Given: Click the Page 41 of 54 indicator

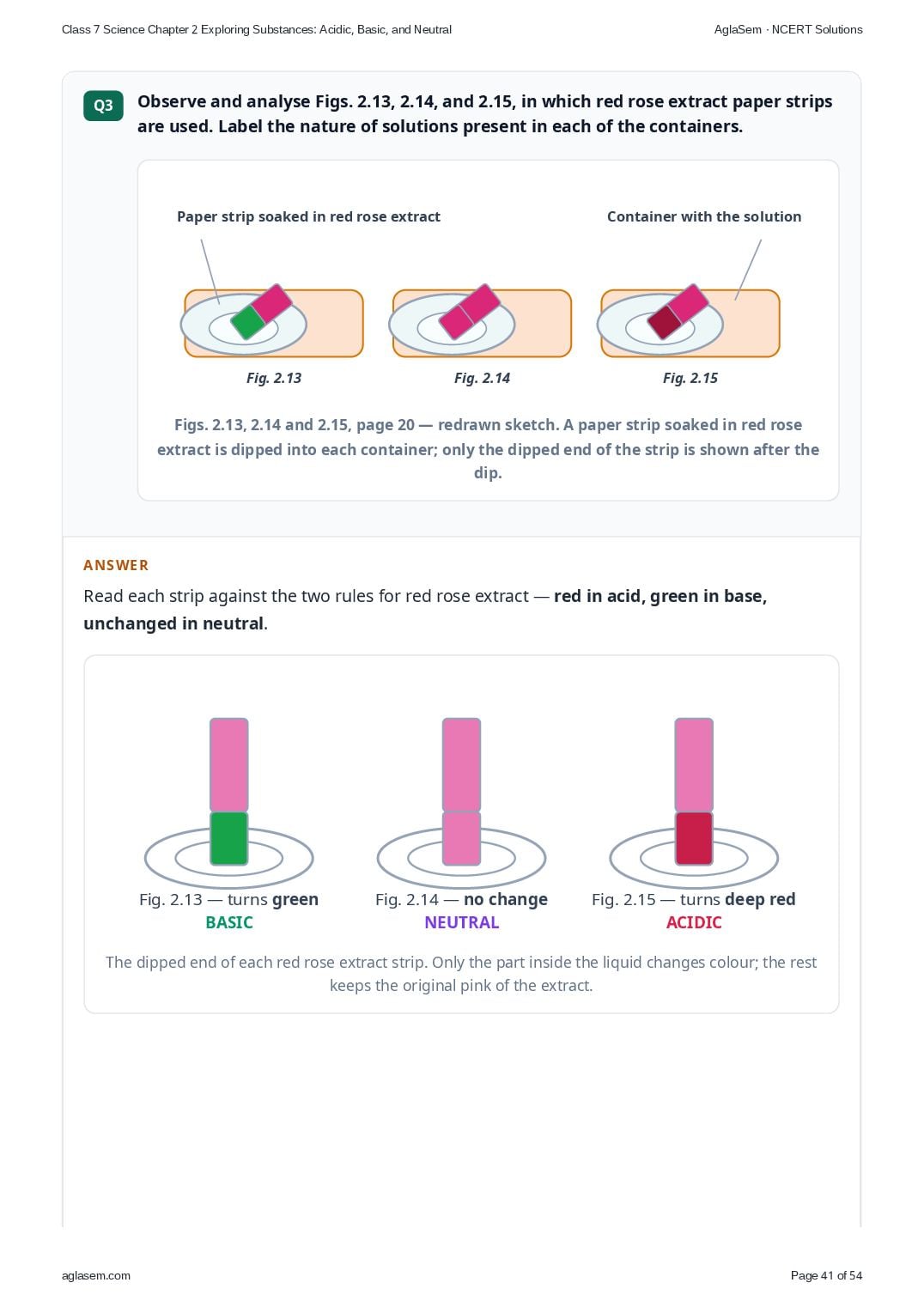Looking at the screenshot, I should [x=826, y=1275].
